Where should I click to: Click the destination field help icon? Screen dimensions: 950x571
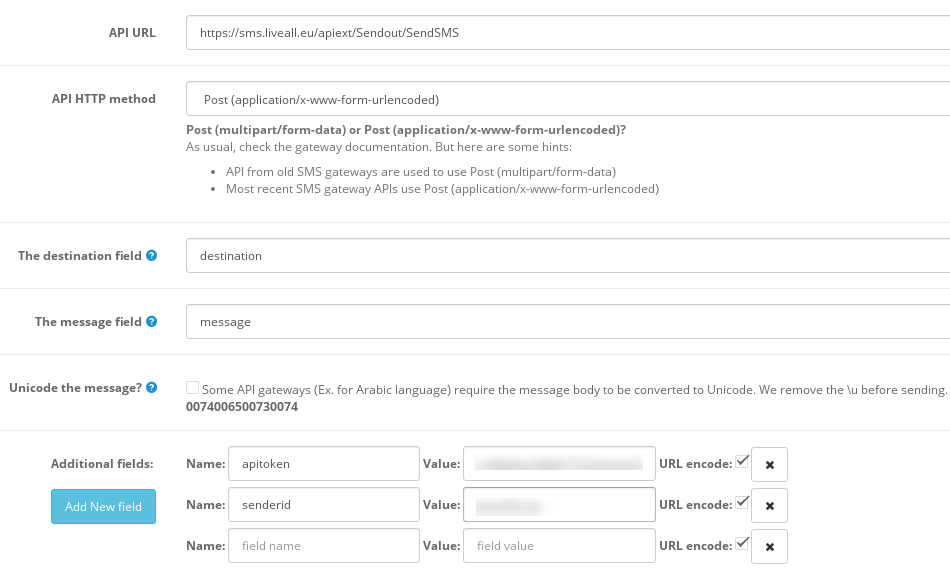(152, 256)
